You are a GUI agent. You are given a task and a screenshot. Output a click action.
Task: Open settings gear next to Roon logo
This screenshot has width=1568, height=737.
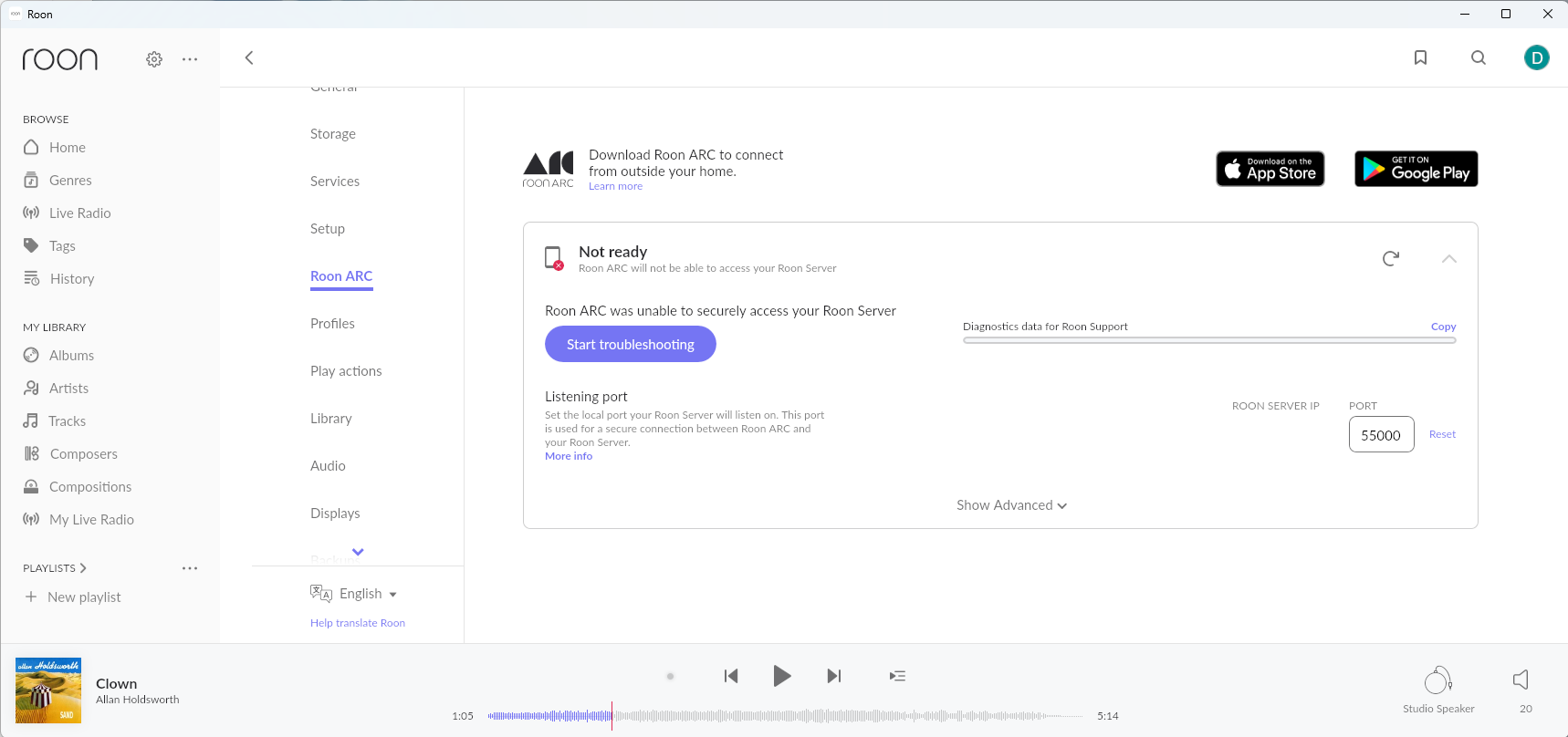[154, 59]
